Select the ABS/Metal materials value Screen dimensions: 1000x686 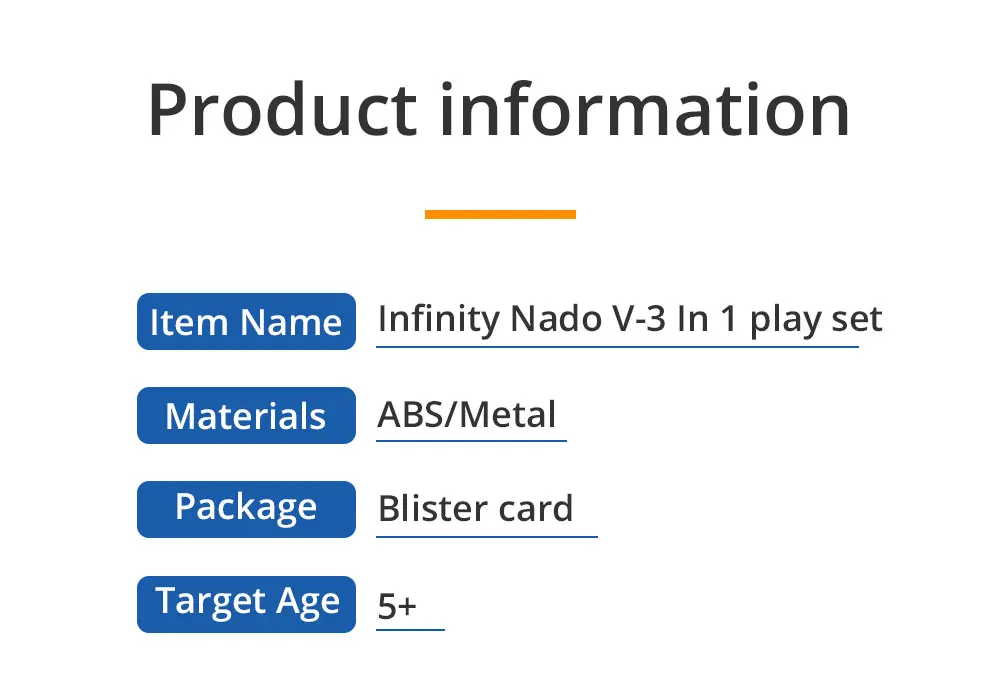[467, 414]
